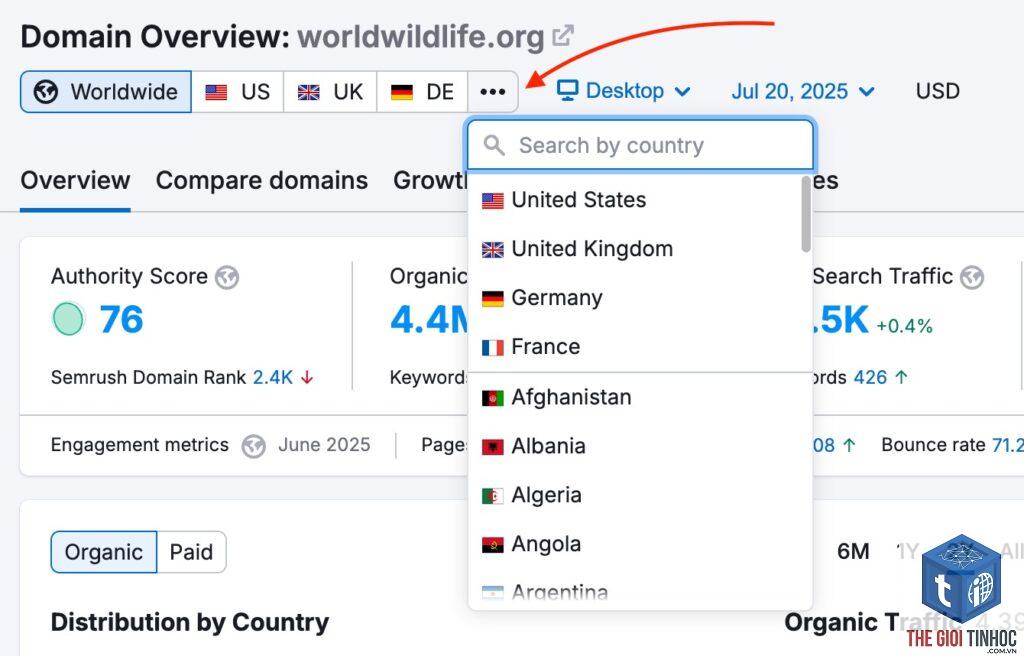Click the country list scrollbar thumb
Image resolution: width=1024 pixels, height=656 pixels.
tap(806, 214)
